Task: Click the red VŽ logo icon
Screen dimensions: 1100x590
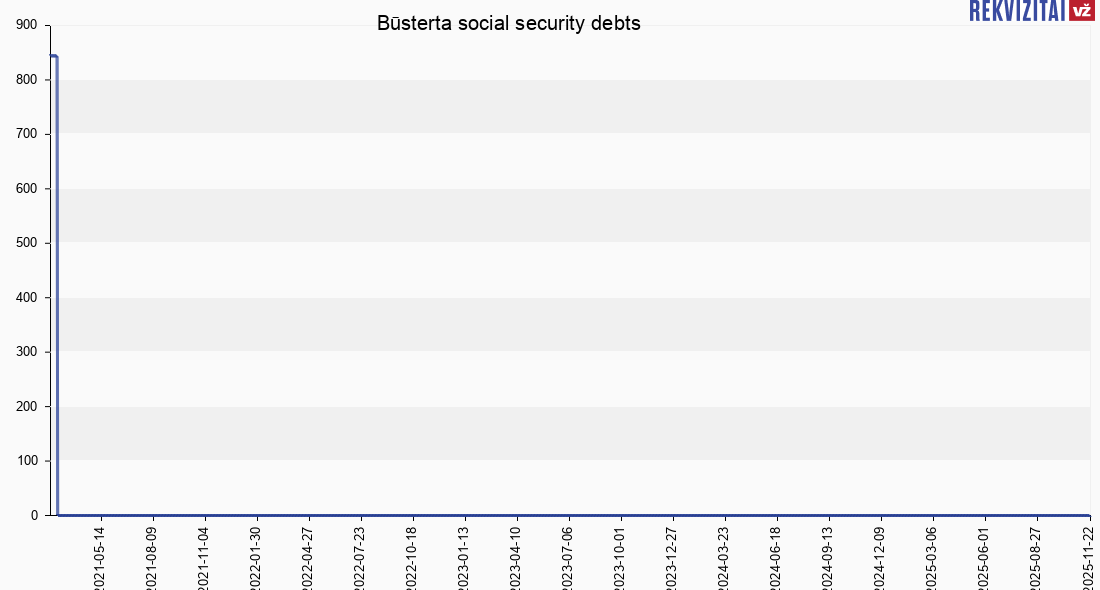Action: click(x=1081, y=10)
